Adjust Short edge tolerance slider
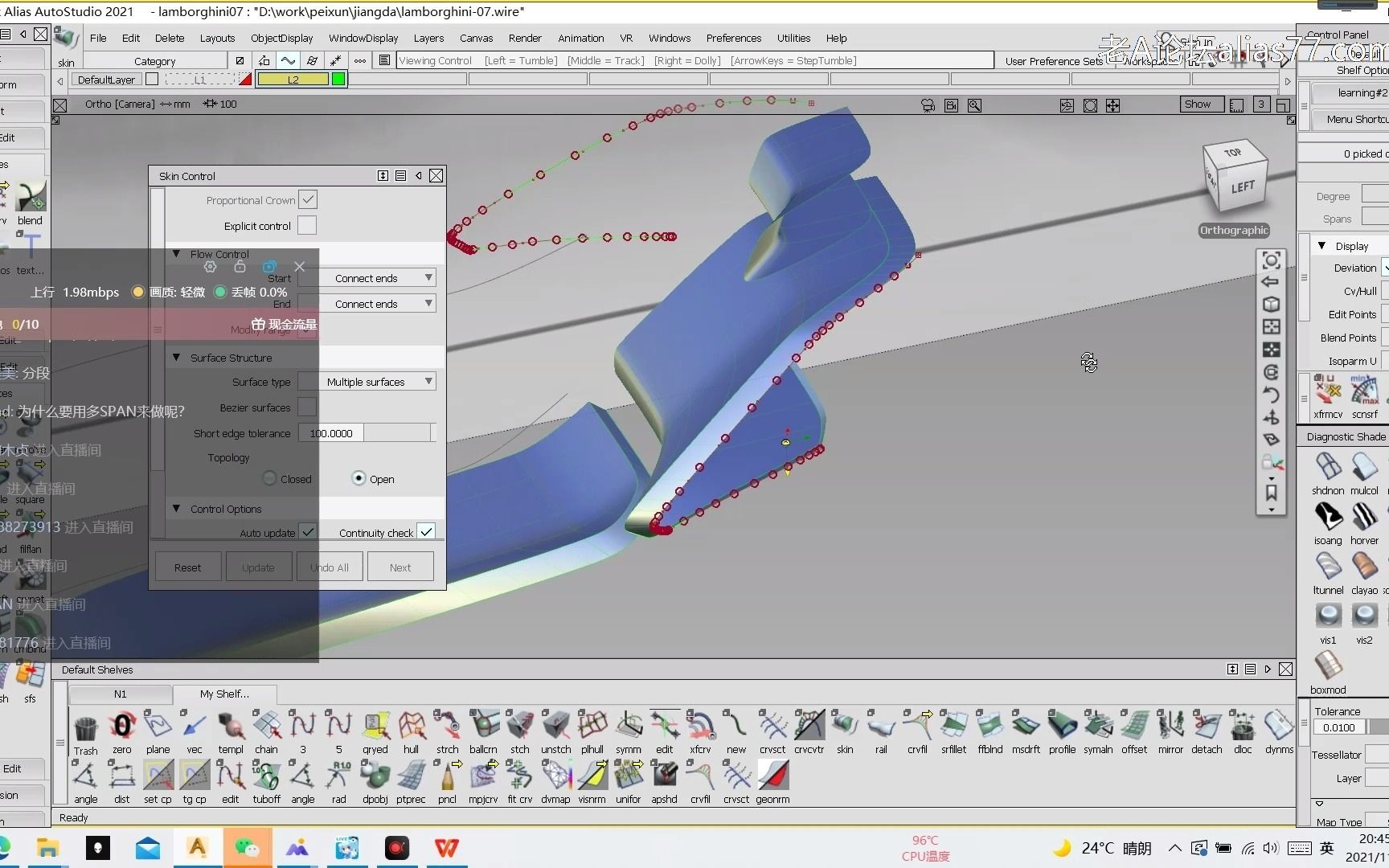This screenshot has height=868, width=1389. [398, 432]
